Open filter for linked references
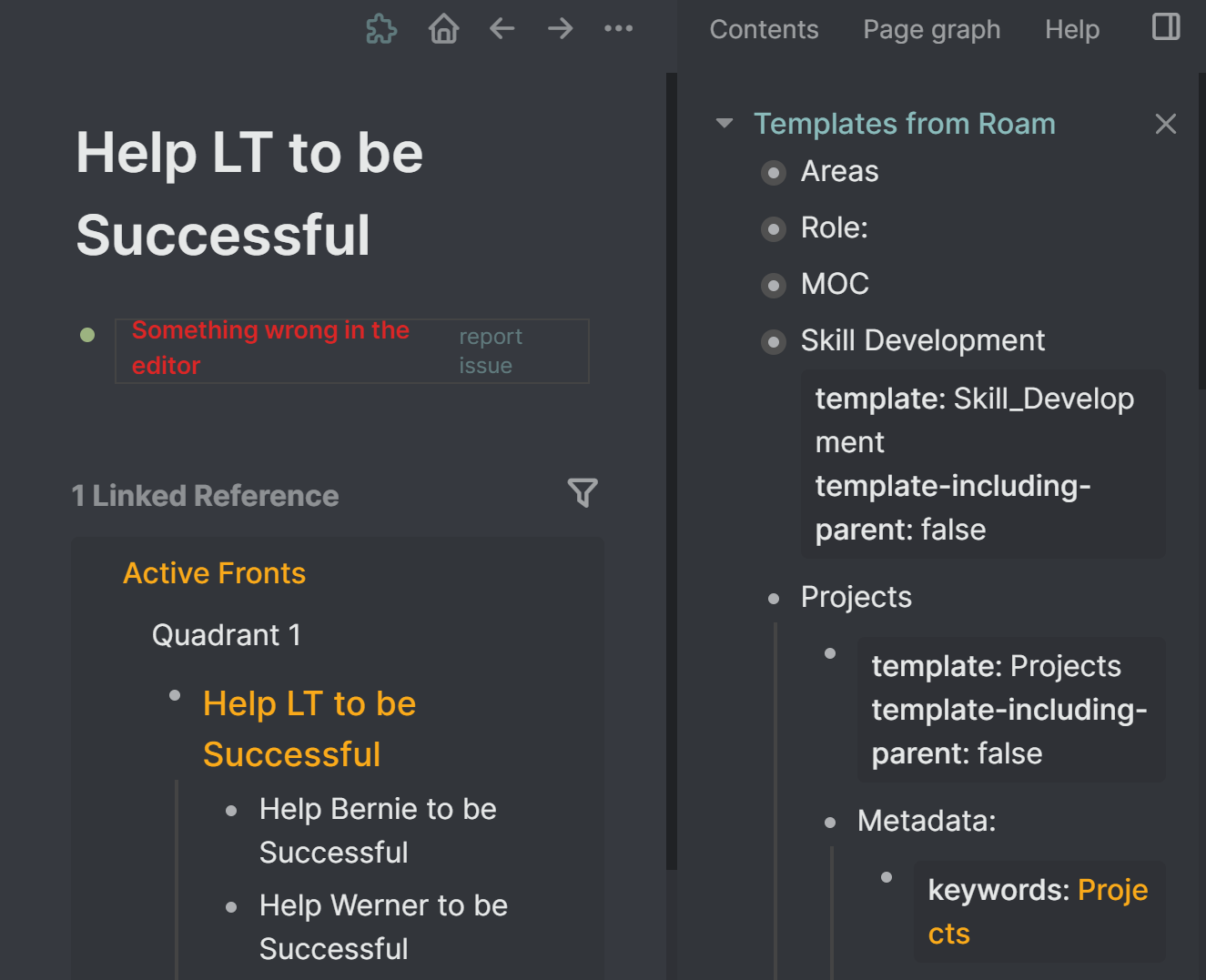 tap(583, 493)
